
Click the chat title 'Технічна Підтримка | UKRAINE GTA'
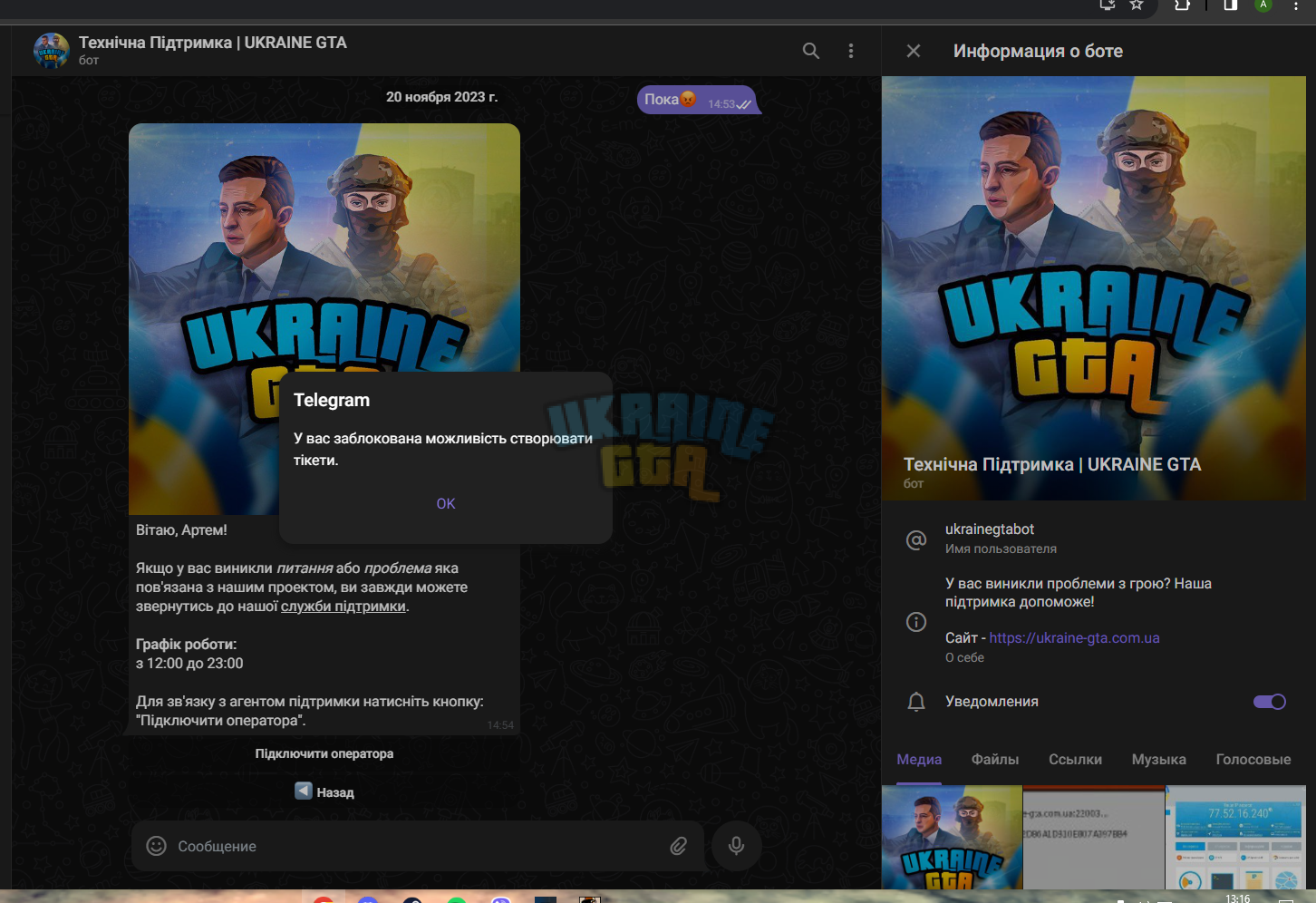[213, 43]
